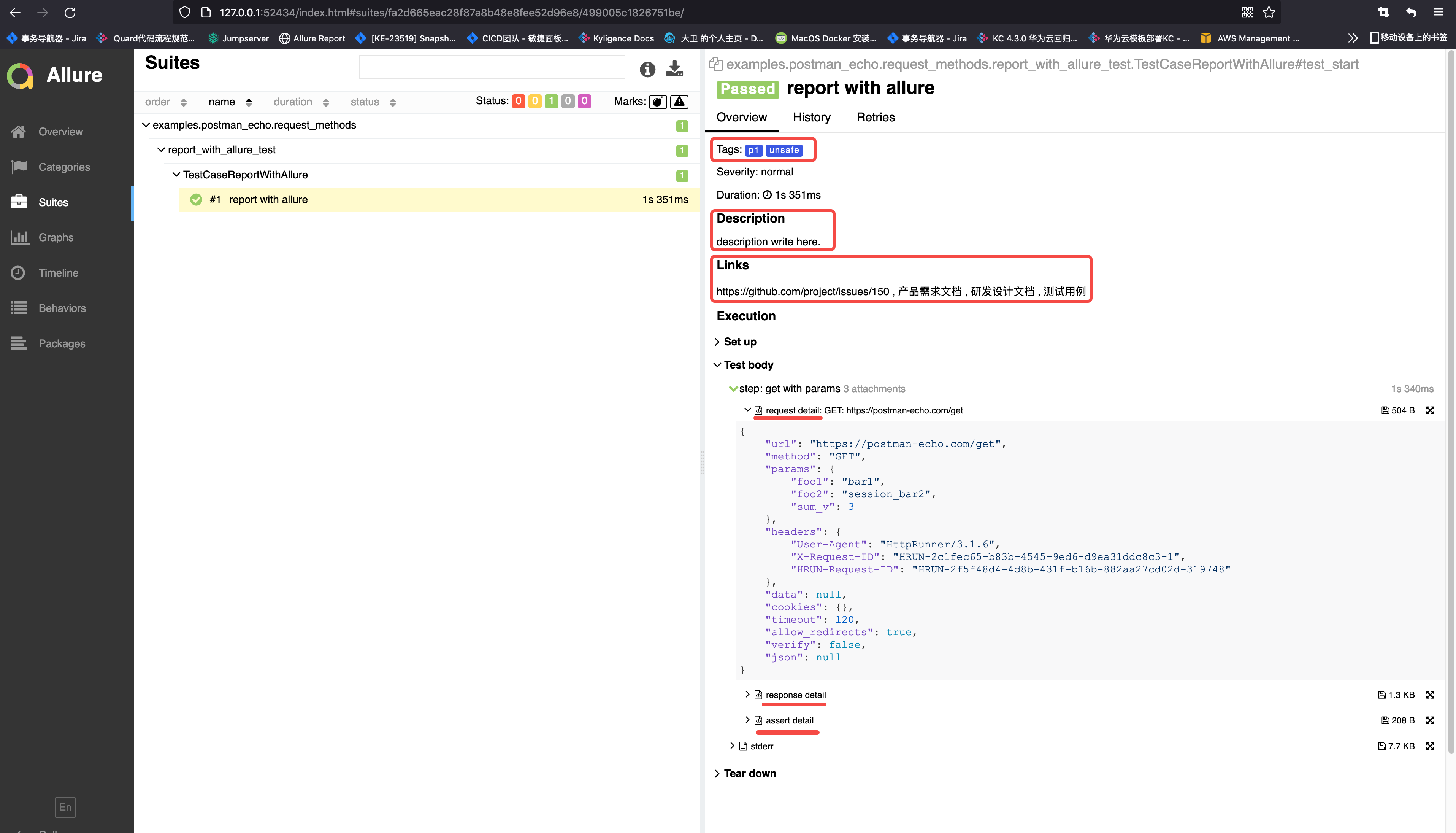Click the suites search input field
The height and width of the screenshot is (833, 1456).
tap(492, 67)
